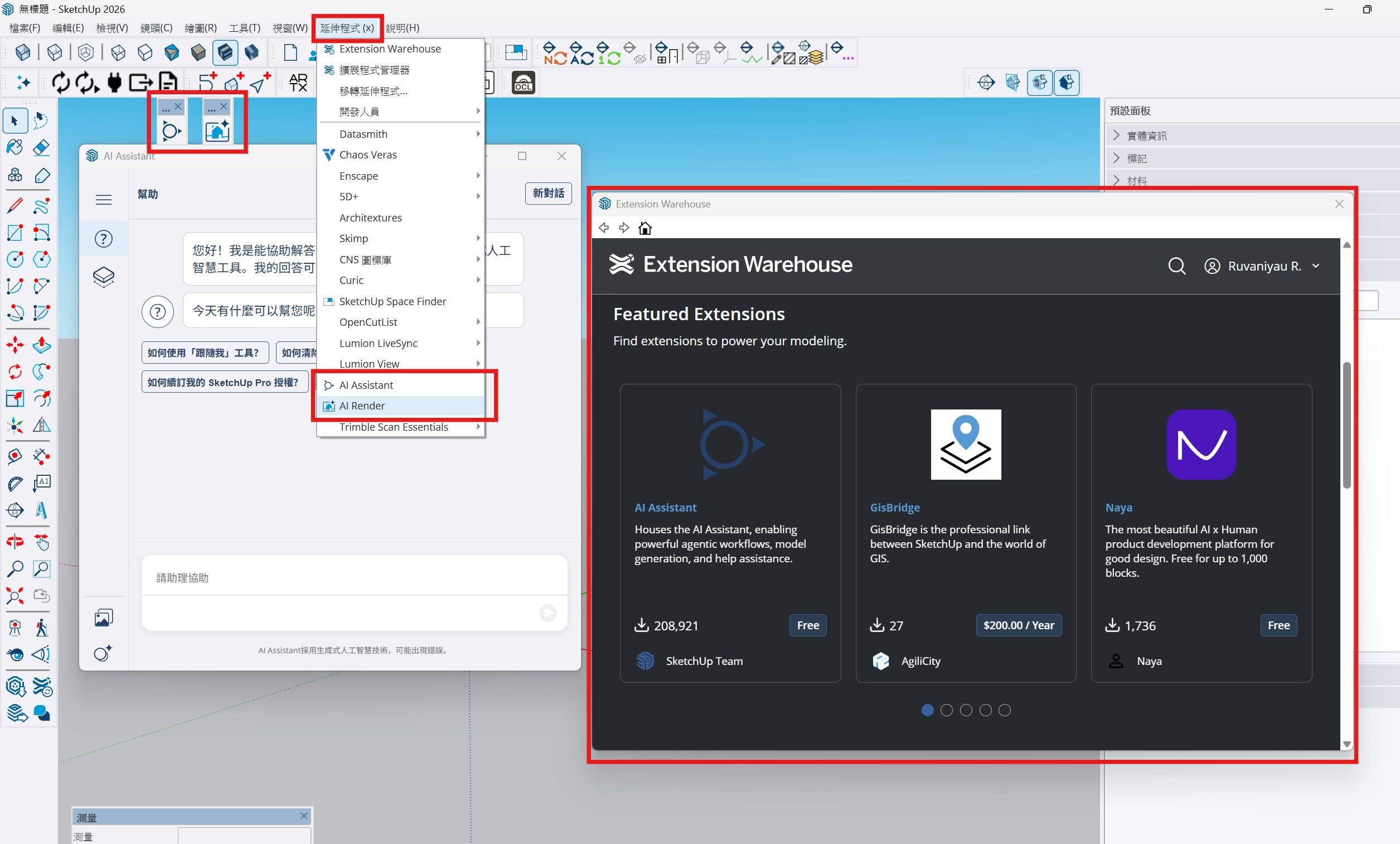1400x844 pixels.
Task: Click the Select arrow tool
Action: [14, 120]
